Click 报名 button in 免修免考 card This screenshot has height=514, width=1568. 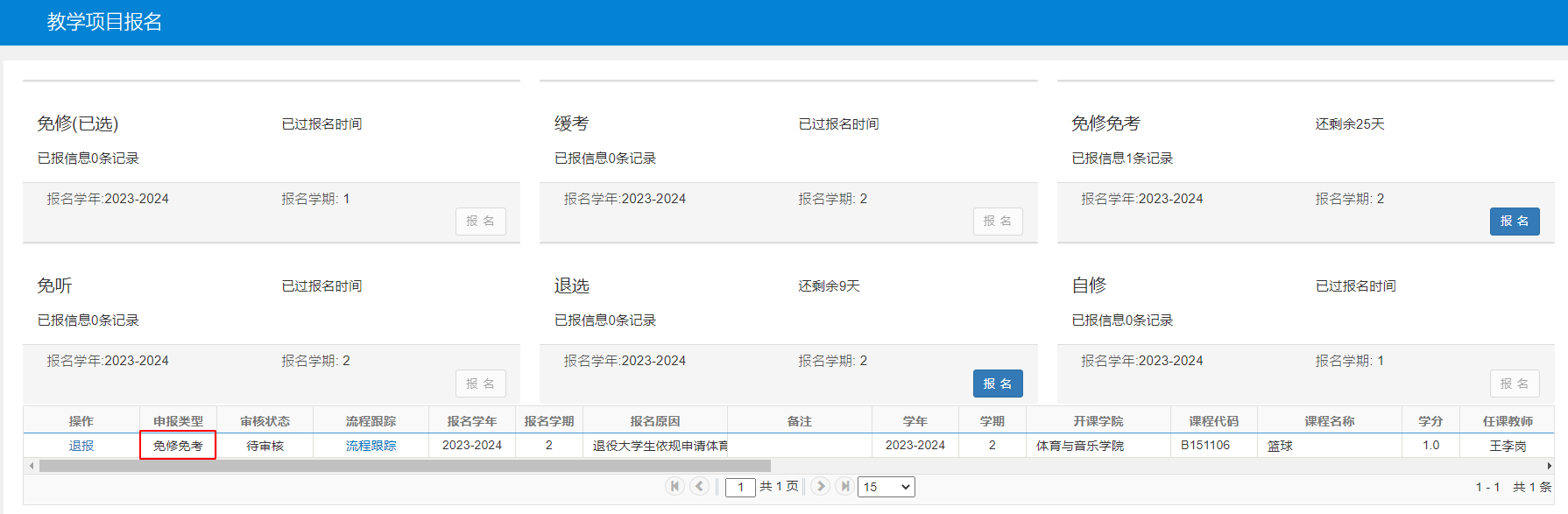[x=1515, y=221]
